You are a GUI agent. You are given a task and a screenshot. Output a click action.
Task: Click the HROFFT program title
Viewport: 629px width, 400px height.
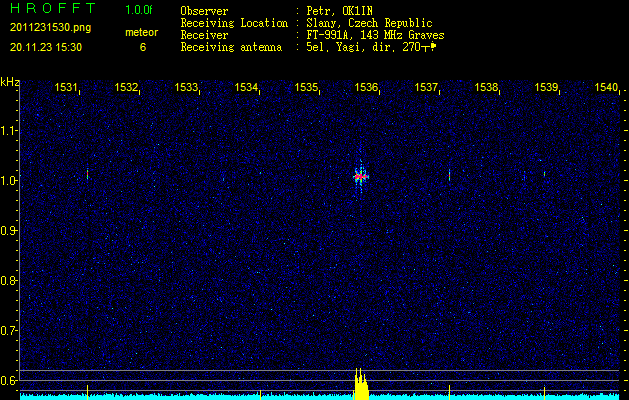[53, 8]
